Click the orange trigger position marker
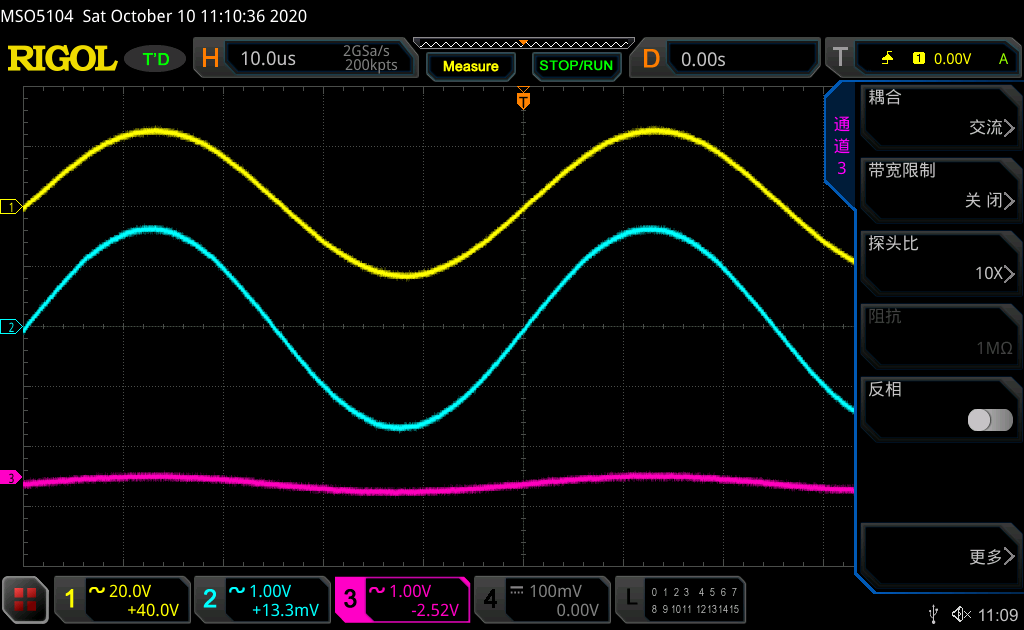Viewport: 1024px width, 630px height. pyautogui.click(x=522, y=100)
